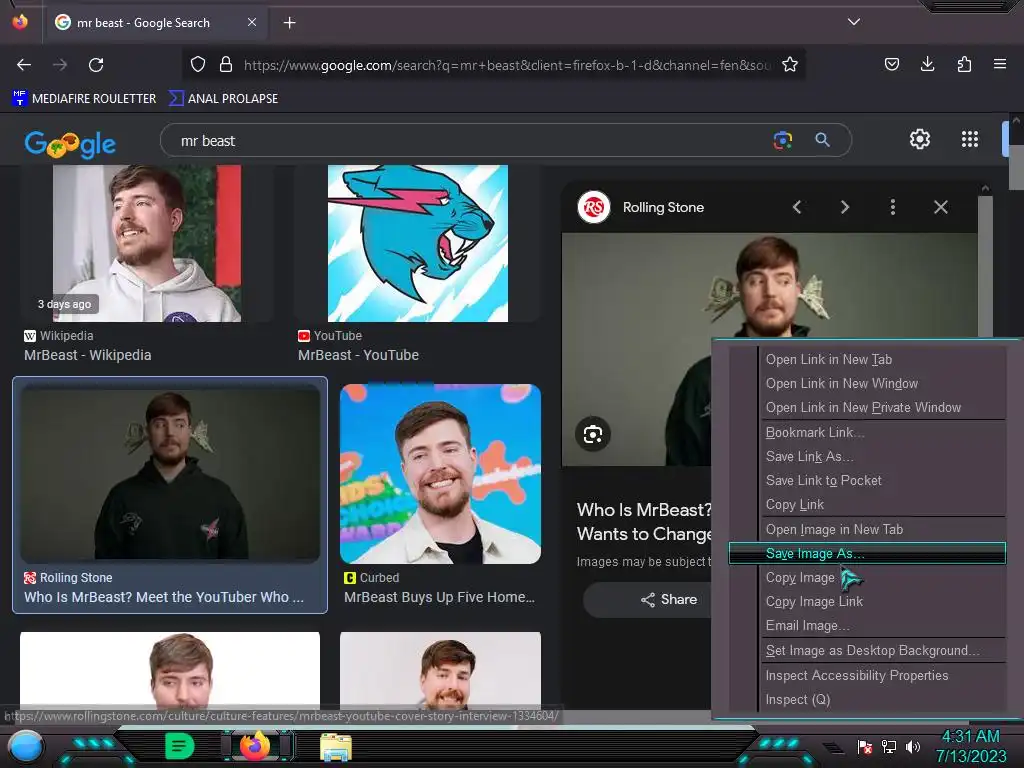This screenshot has width=1024, height=768.
Task: Show previous image in preview panel
Action: [797, 207]
